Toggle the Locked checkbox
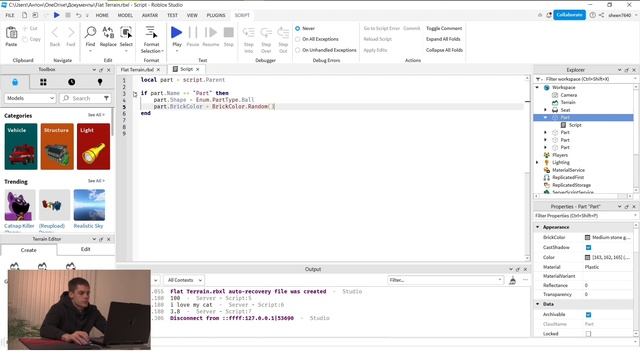Image resolution: width=640 pixels, height=360 pixels. point(588,334)
